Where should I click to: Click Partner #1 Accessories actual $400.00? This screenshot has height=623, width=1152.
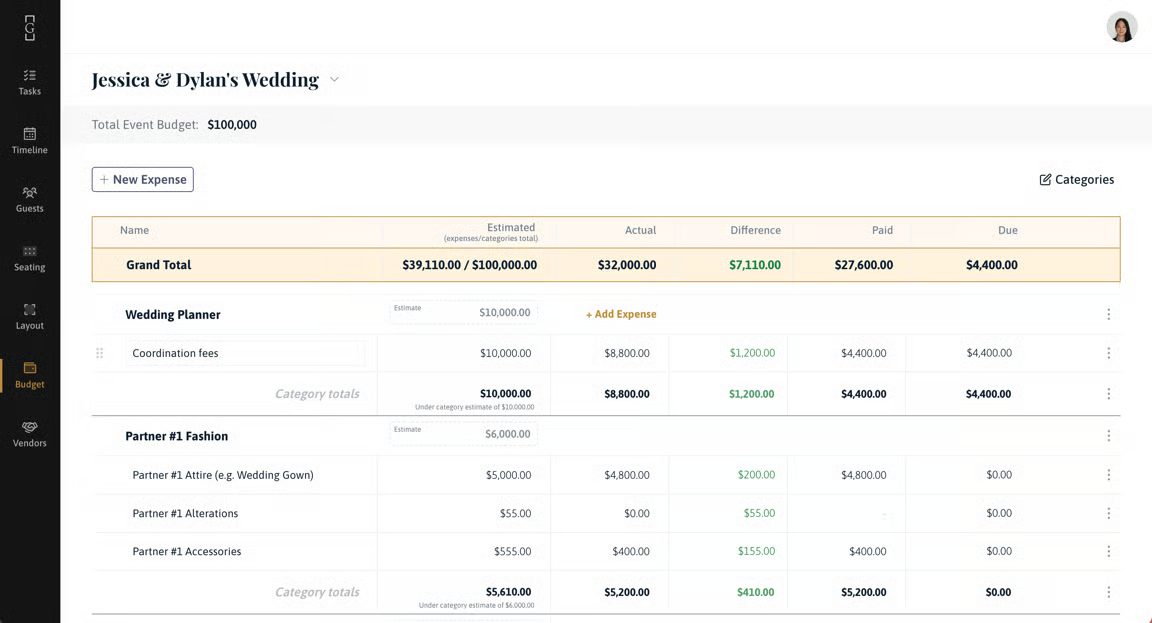[631, 551]
